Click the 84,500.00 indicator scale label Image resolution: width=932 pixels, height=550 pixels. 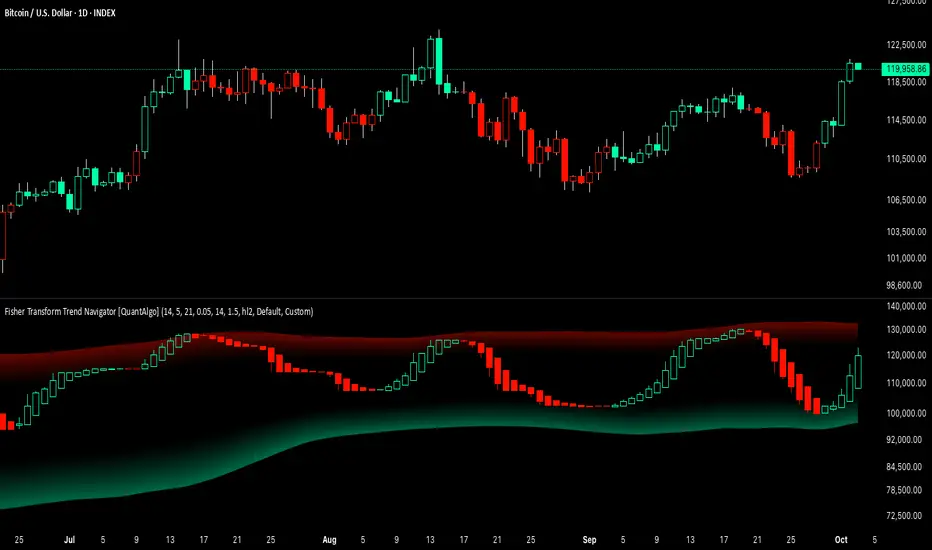pyautogui.click(x=906, y=467)
